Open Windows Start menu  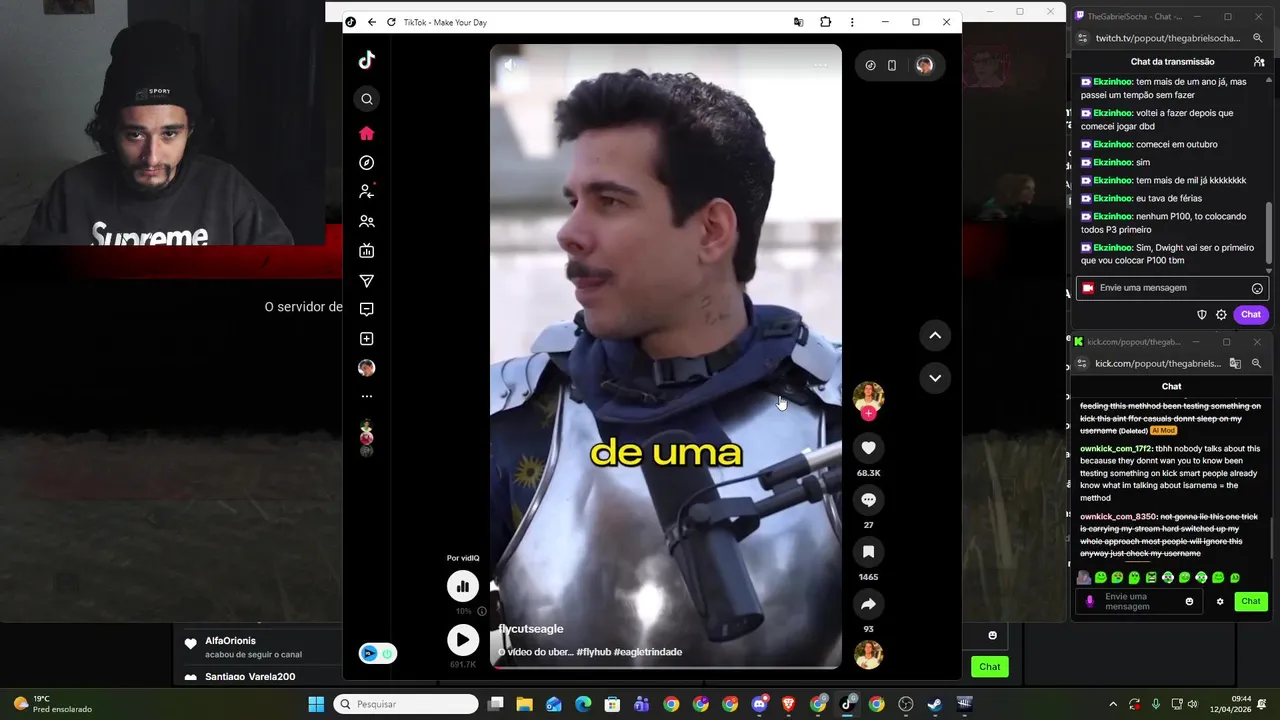(316, 704)
